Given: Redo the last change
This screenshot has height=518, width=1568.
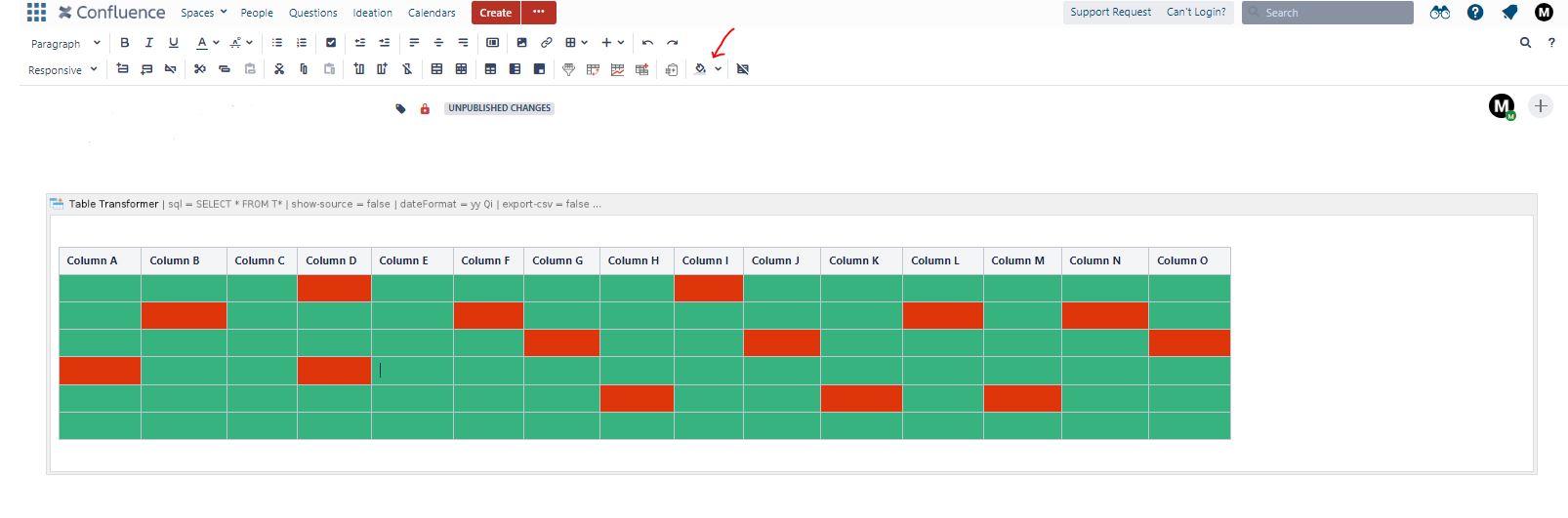Looking at the screenshot, I should 673,43.
